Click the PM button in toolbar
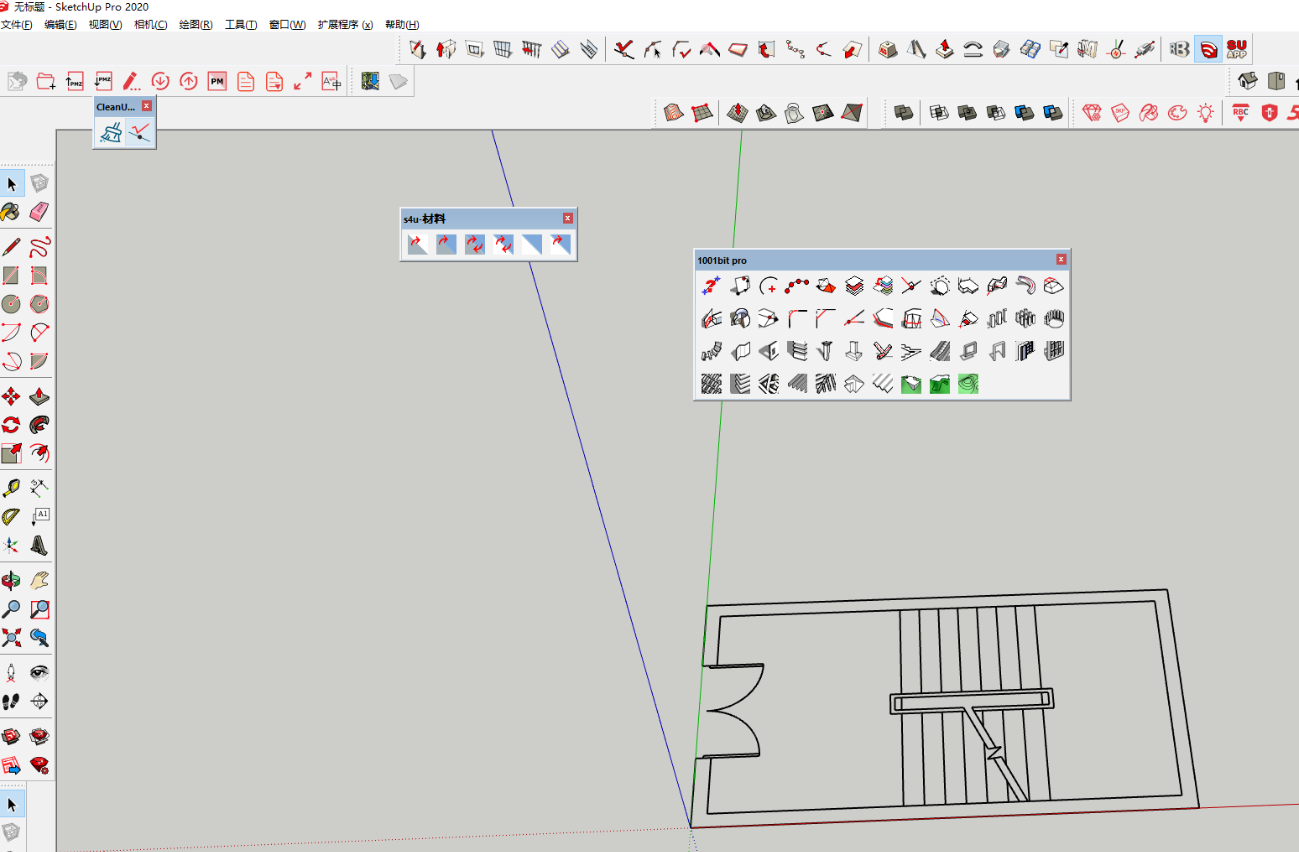1299x852 pixels. [217, 82]
